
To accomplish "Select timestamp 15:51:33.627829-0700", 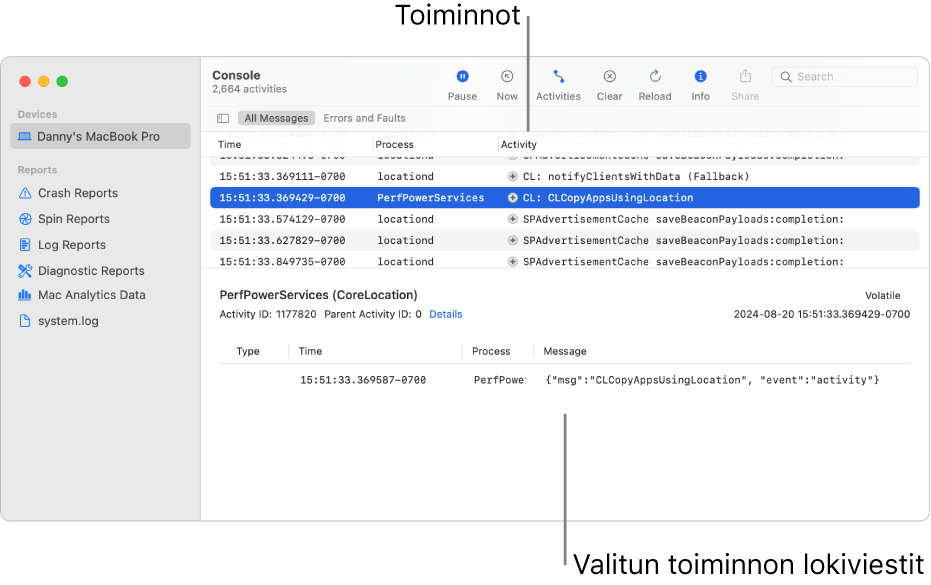I will pos(282,241).
